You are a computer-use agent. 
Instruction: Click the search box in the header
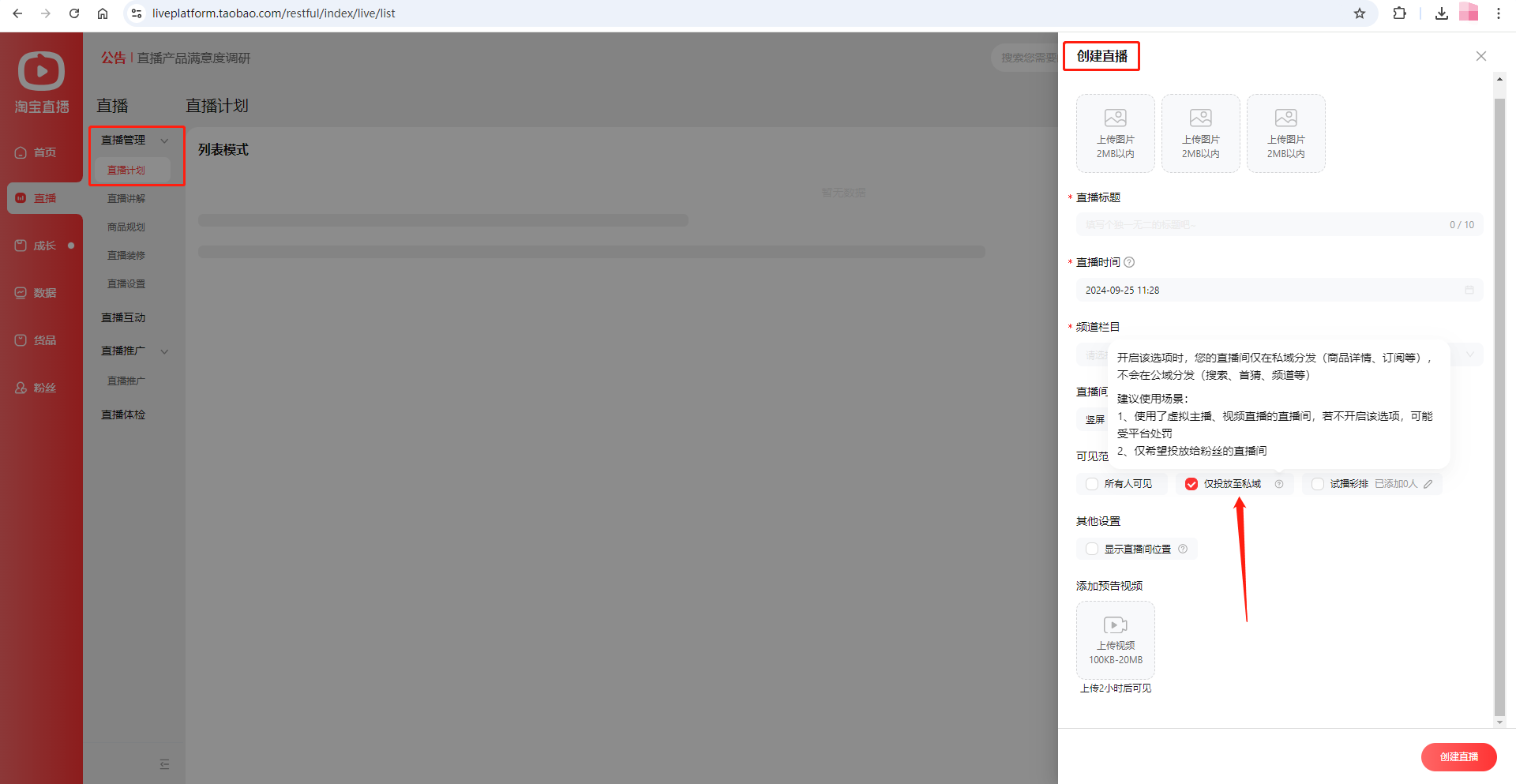pos(1025,58)
